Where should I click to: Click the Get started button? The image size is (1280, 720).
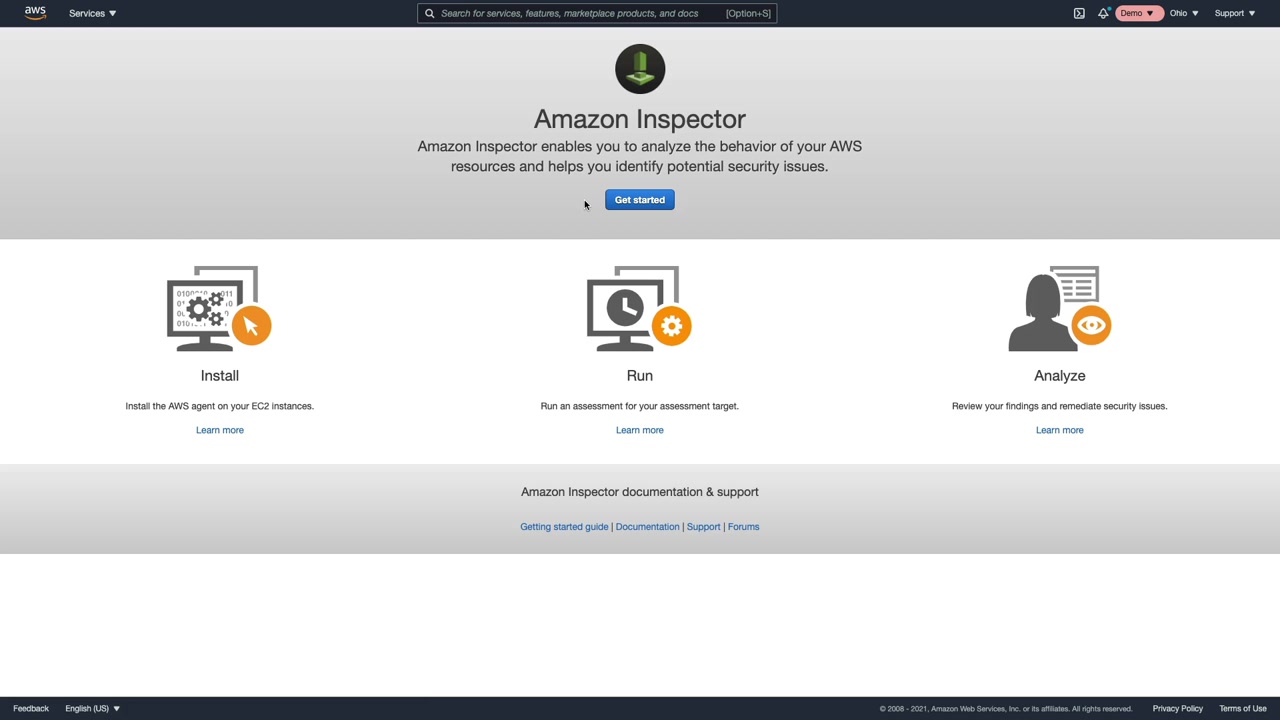[x=640, y=200]
